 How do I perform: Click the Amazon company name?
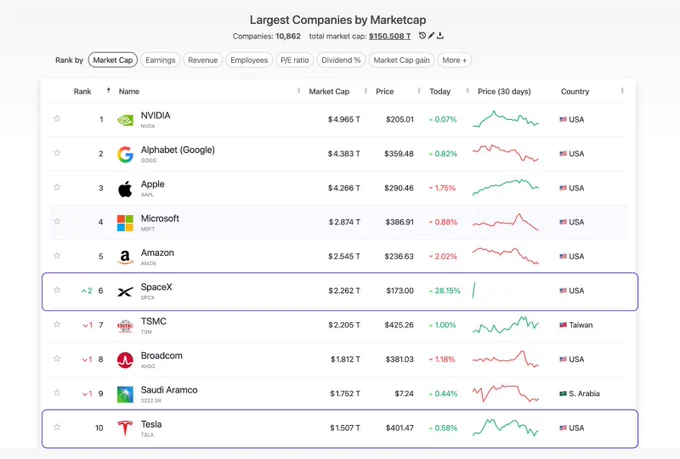pos(157,252)
